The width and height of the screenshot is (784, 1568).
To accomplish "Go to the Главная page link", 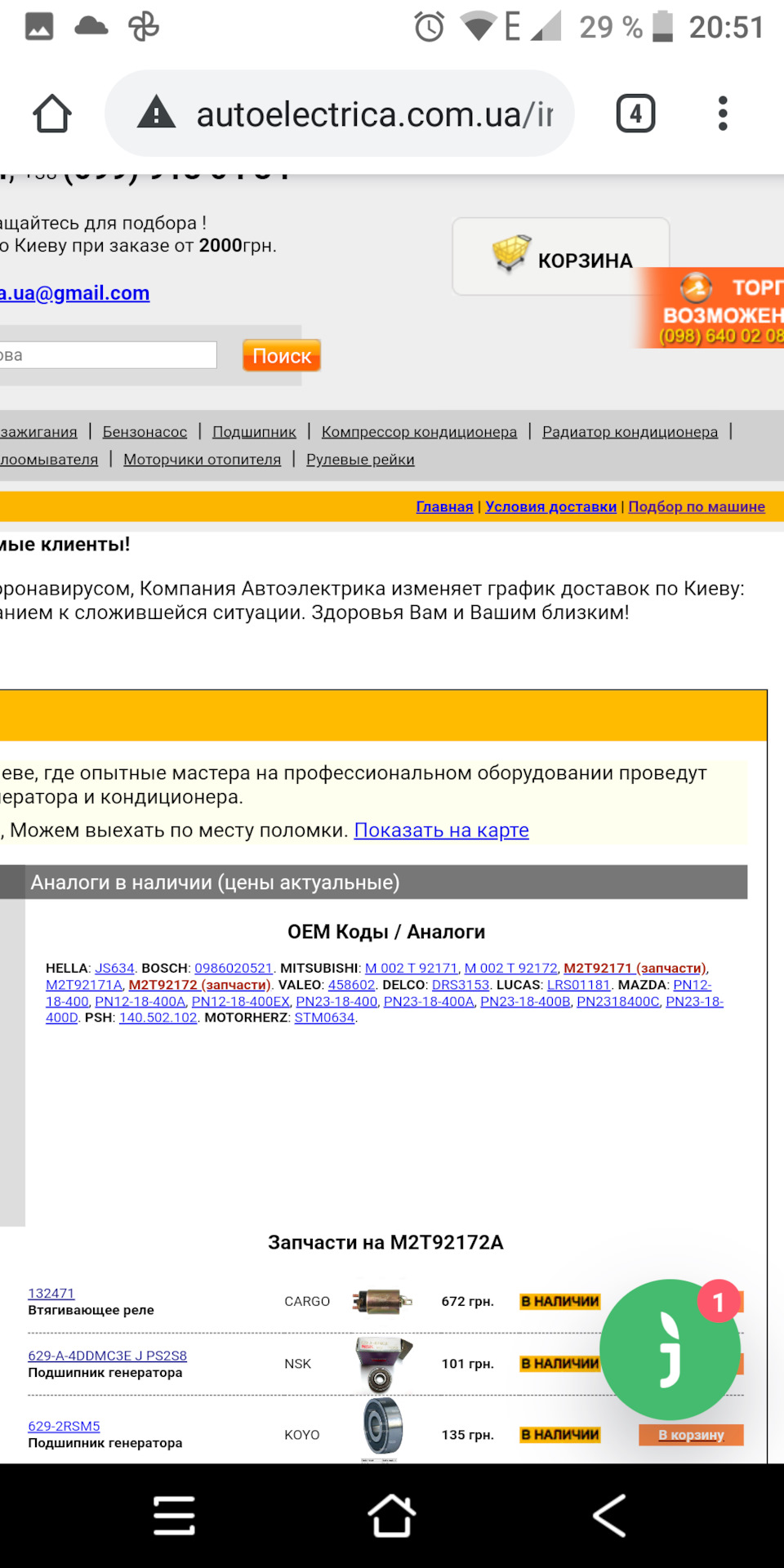I will 444,506.
